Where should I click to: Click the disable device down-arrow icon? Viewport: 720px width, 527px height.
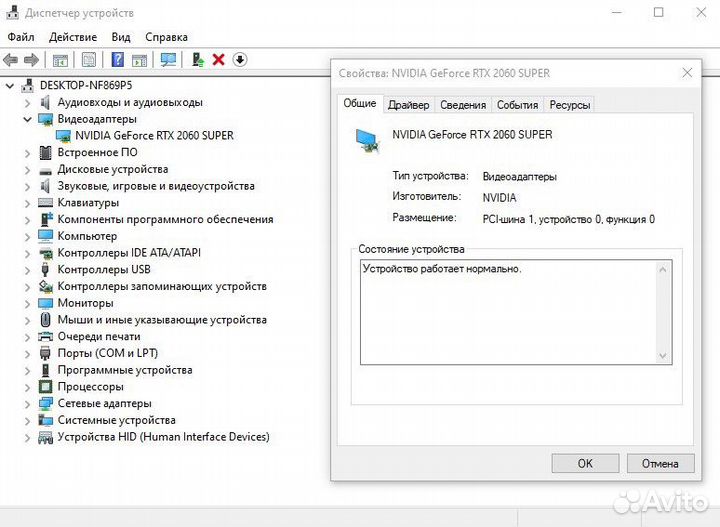click(240, 60)
